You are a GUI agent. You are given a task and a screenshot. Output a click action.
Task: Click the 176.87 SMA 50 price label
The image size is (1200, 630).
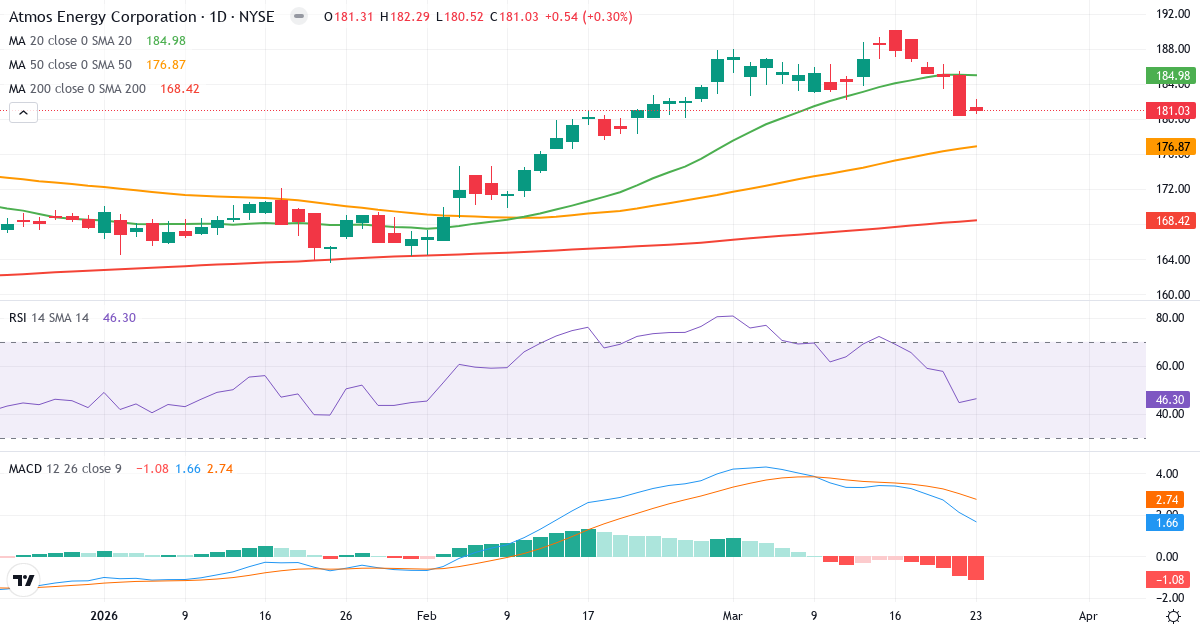1166,145
